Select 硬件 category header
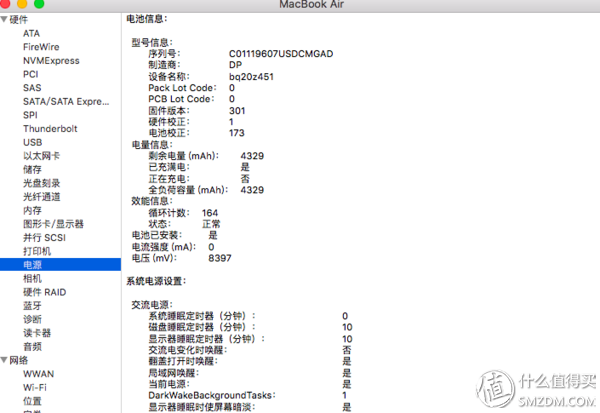 point(18,20)
